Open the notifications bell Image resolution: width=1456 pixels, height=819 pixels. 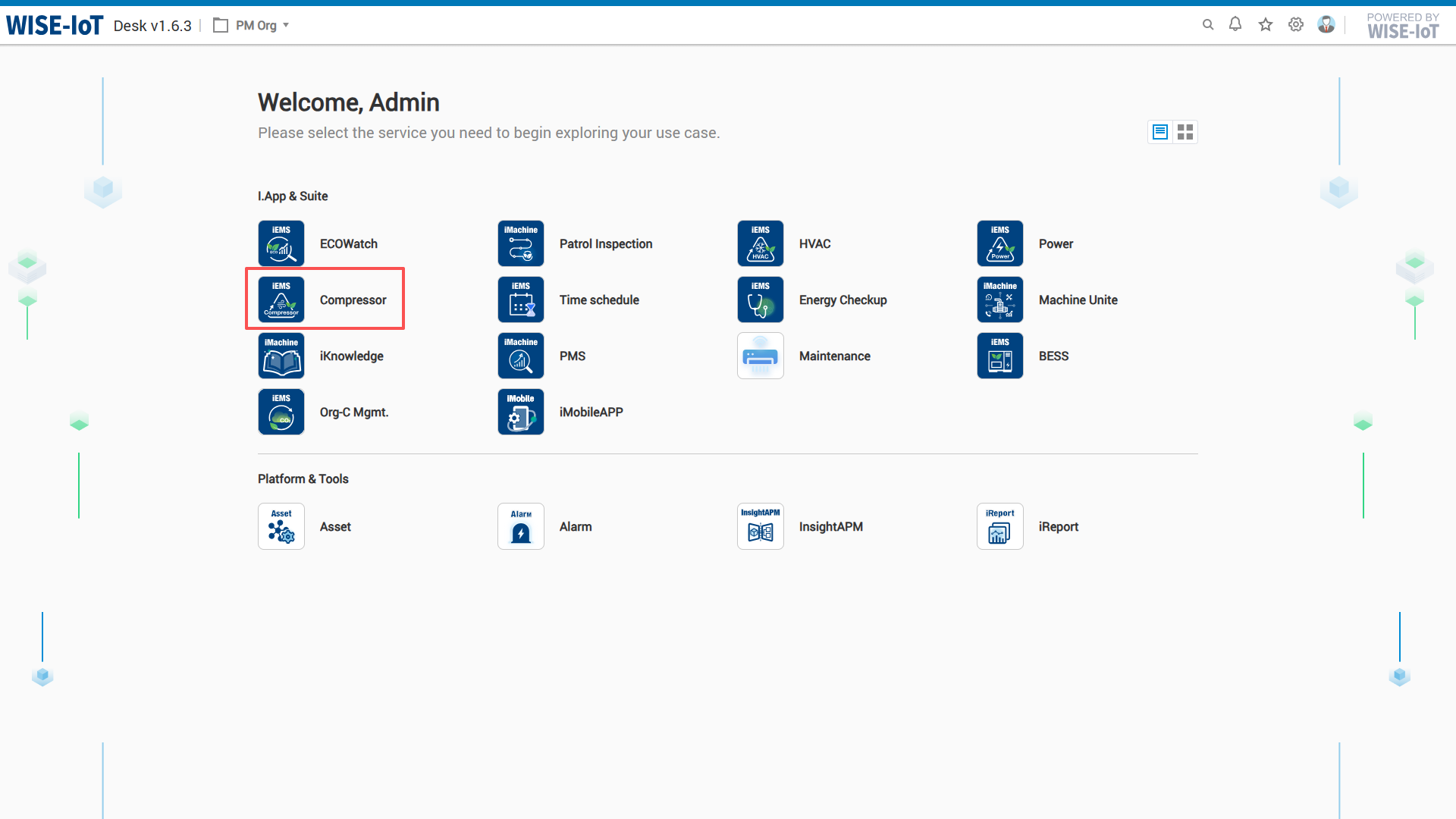pyautogui.click(x=1235, y=25)
